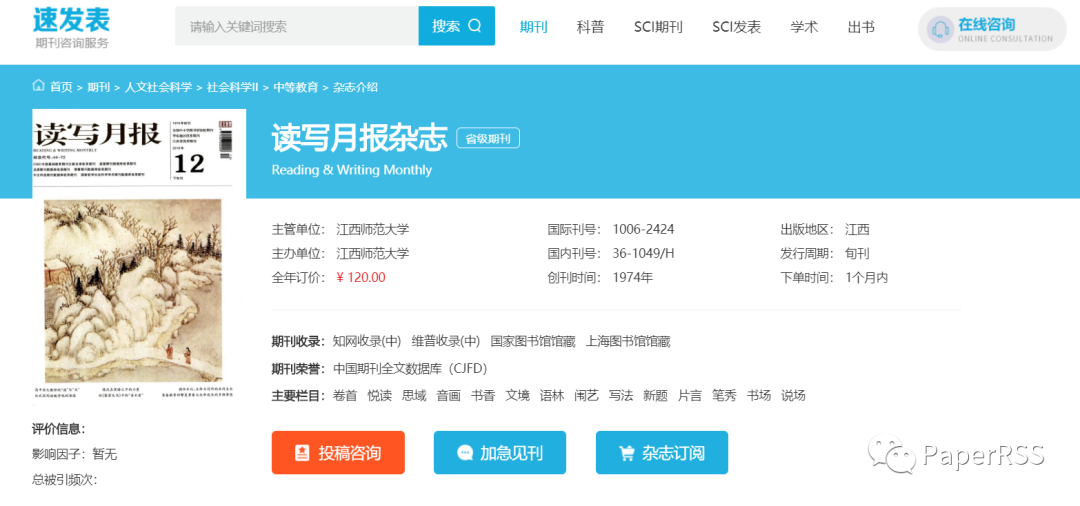The height and width of the screenshot is (506, 1080).
Task: Open the SCI期刊 navigation tab
Action: coord(658,27)
